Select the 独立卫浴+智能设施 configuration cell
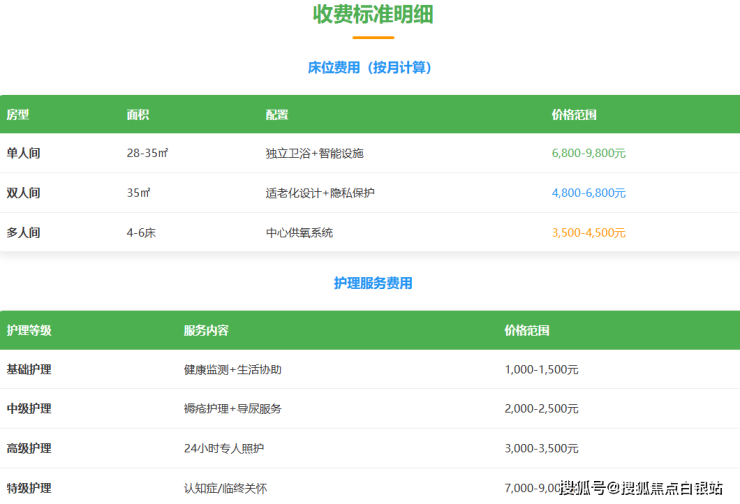 [x=314, y=154]
